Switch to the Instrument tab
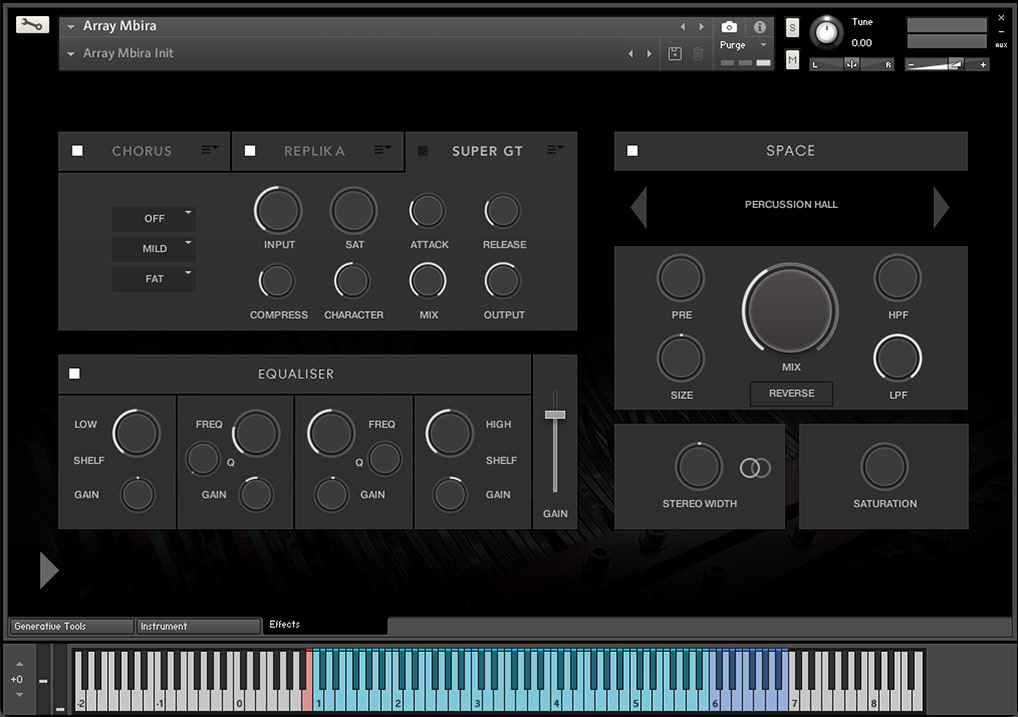The height and width of the screenshot is (717, 1018). click(198, 626)
